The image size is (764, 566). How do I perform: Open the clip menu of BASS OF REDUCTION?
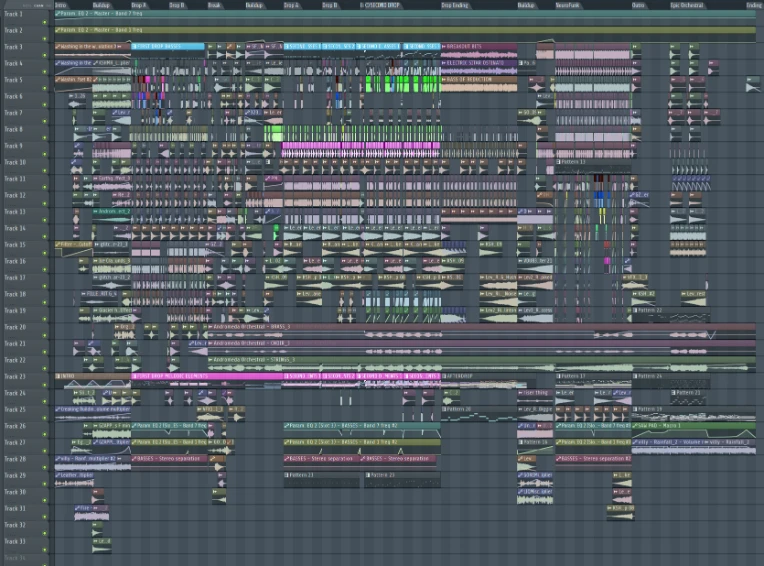click(x=444, y=79)
